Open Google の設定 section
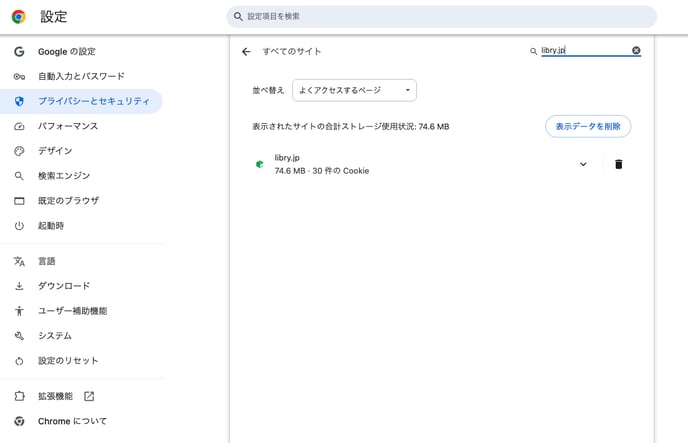 67,51
